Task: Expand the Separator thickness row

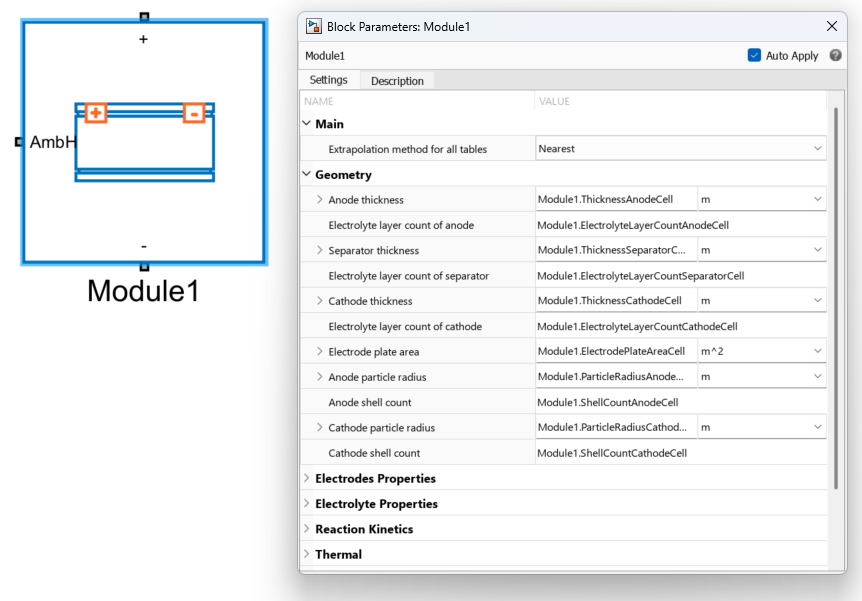Action: (319, 250)
